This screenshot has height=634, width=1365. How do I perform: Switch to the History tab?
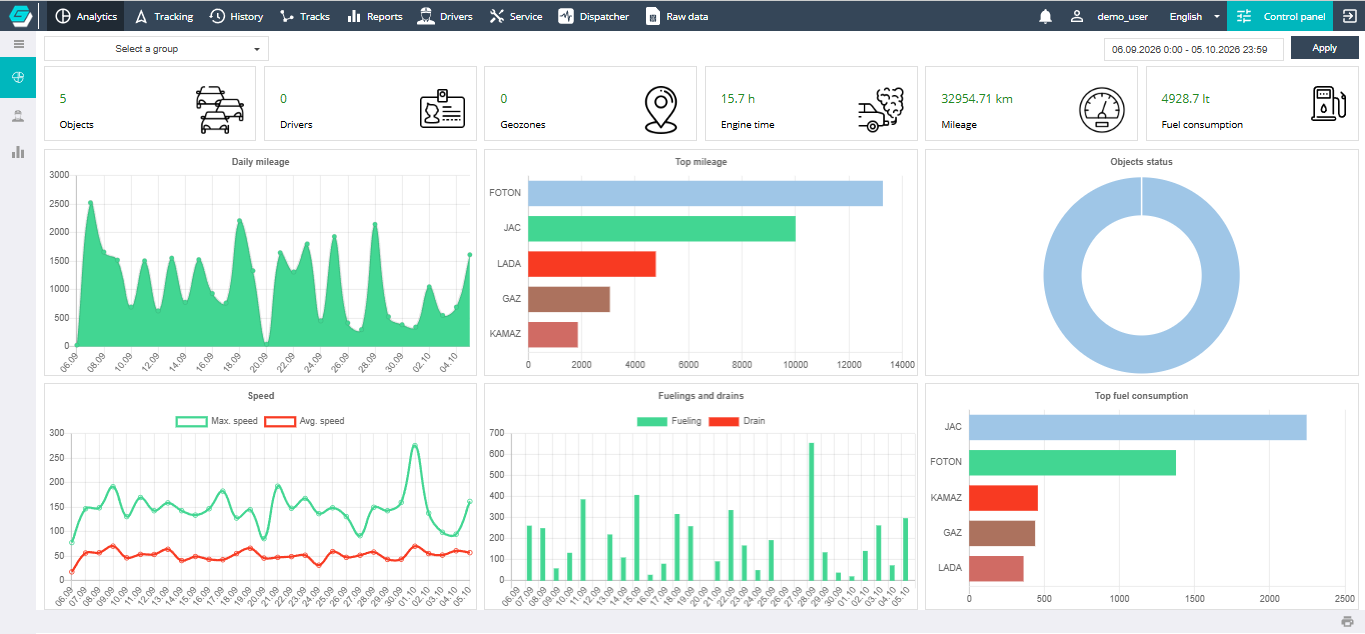click(236, 16)
